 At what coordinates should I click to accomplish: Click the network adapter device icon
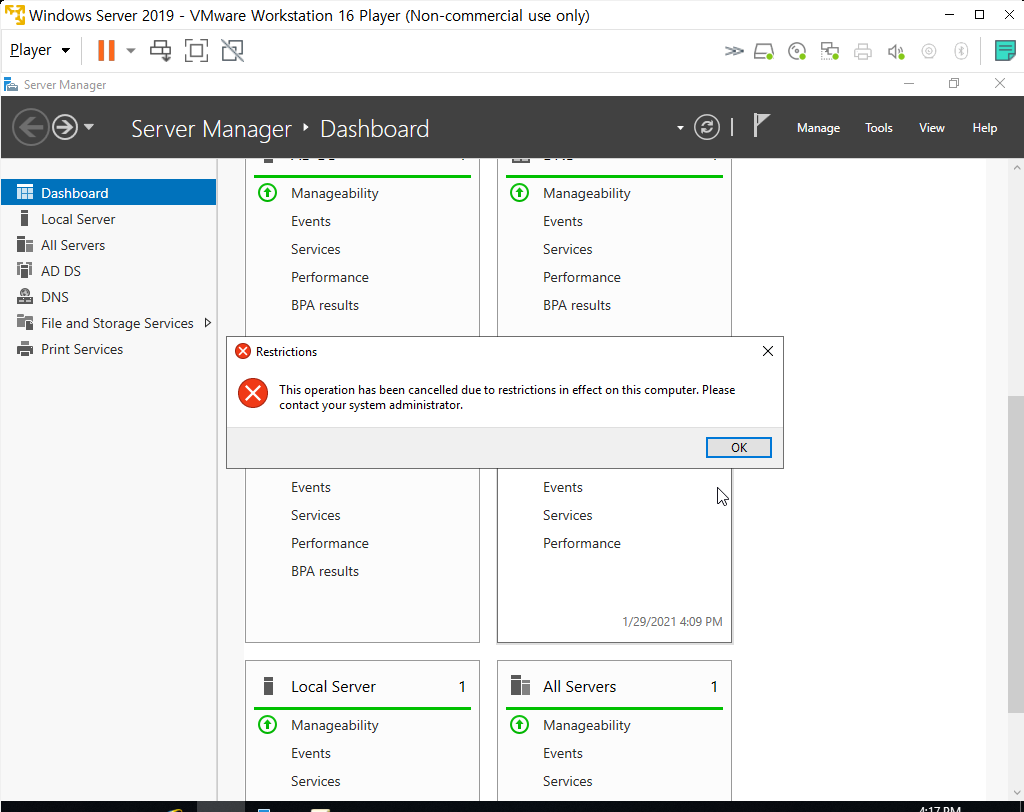[829, 51]
